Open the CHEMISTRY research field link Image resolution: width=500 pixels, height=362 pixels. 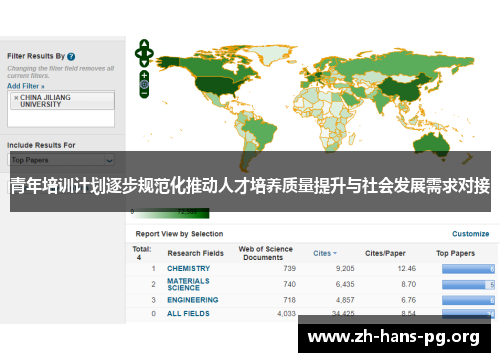[189, 268]
